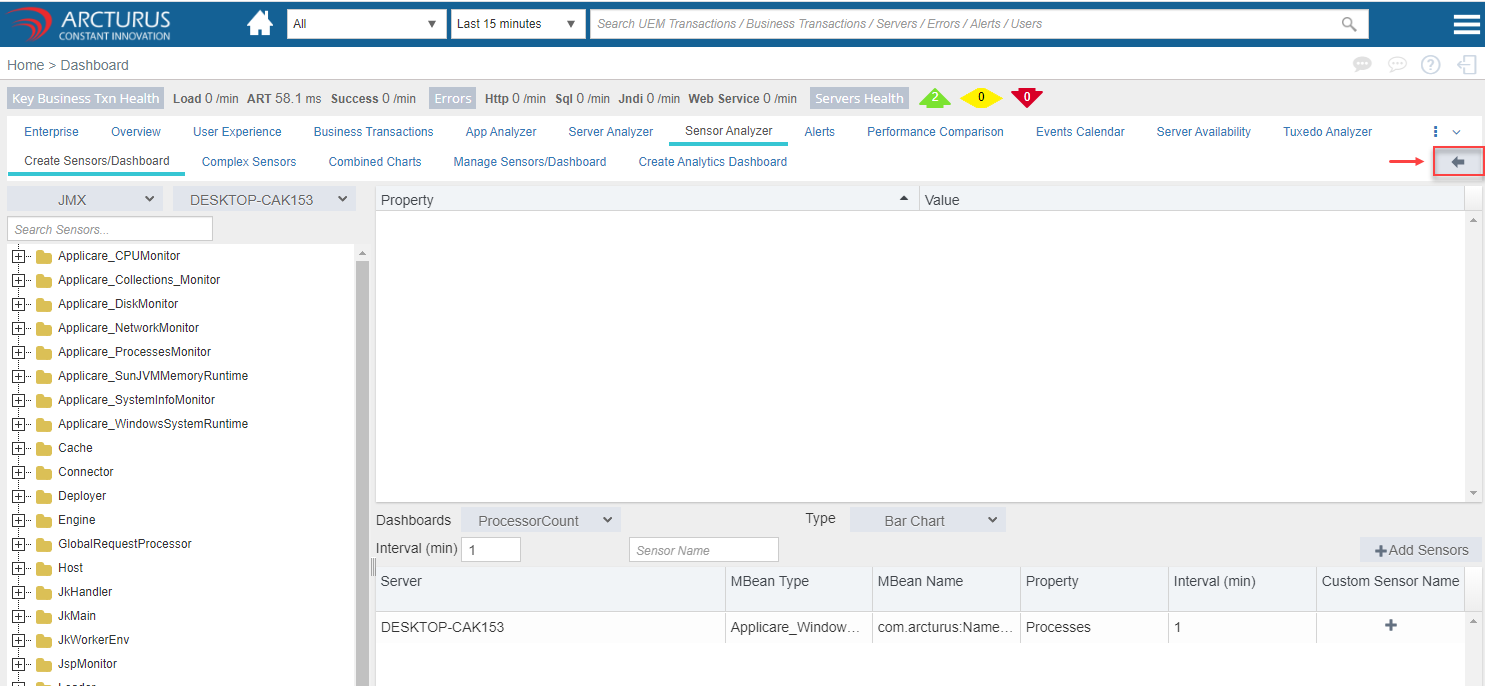Click the red servers health indicator
The image size is (1485, 686).
[1026, 98]
